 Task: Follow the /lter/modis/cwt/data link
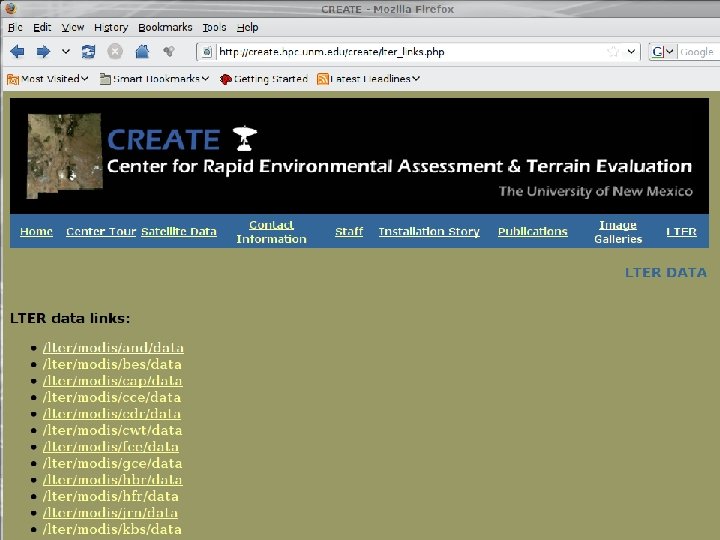coord(112,430)
